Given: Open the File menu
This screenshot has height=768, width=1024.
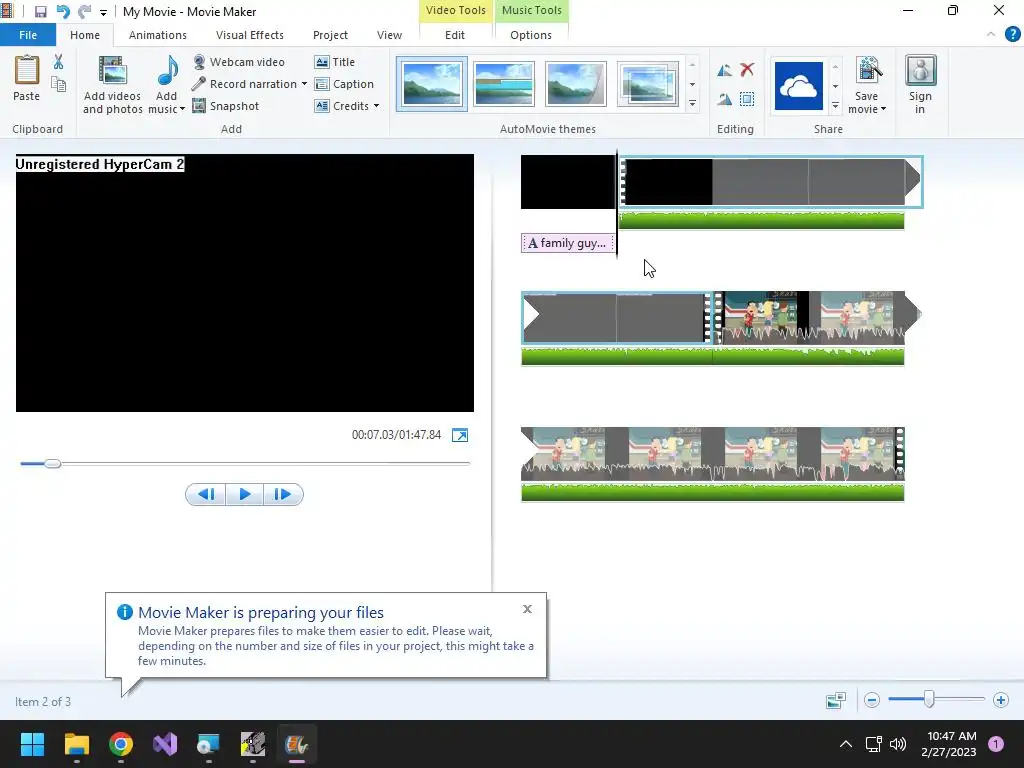Looking at the screenshot, I should (28, 35).
